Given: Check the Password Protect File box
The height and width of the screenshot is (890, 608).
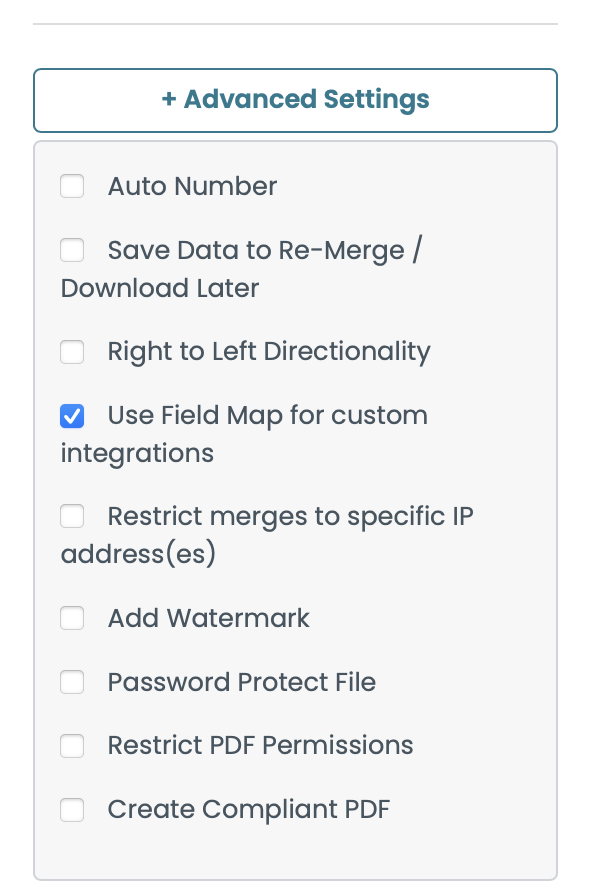Looking at the screenshot, I should (72, 682).
